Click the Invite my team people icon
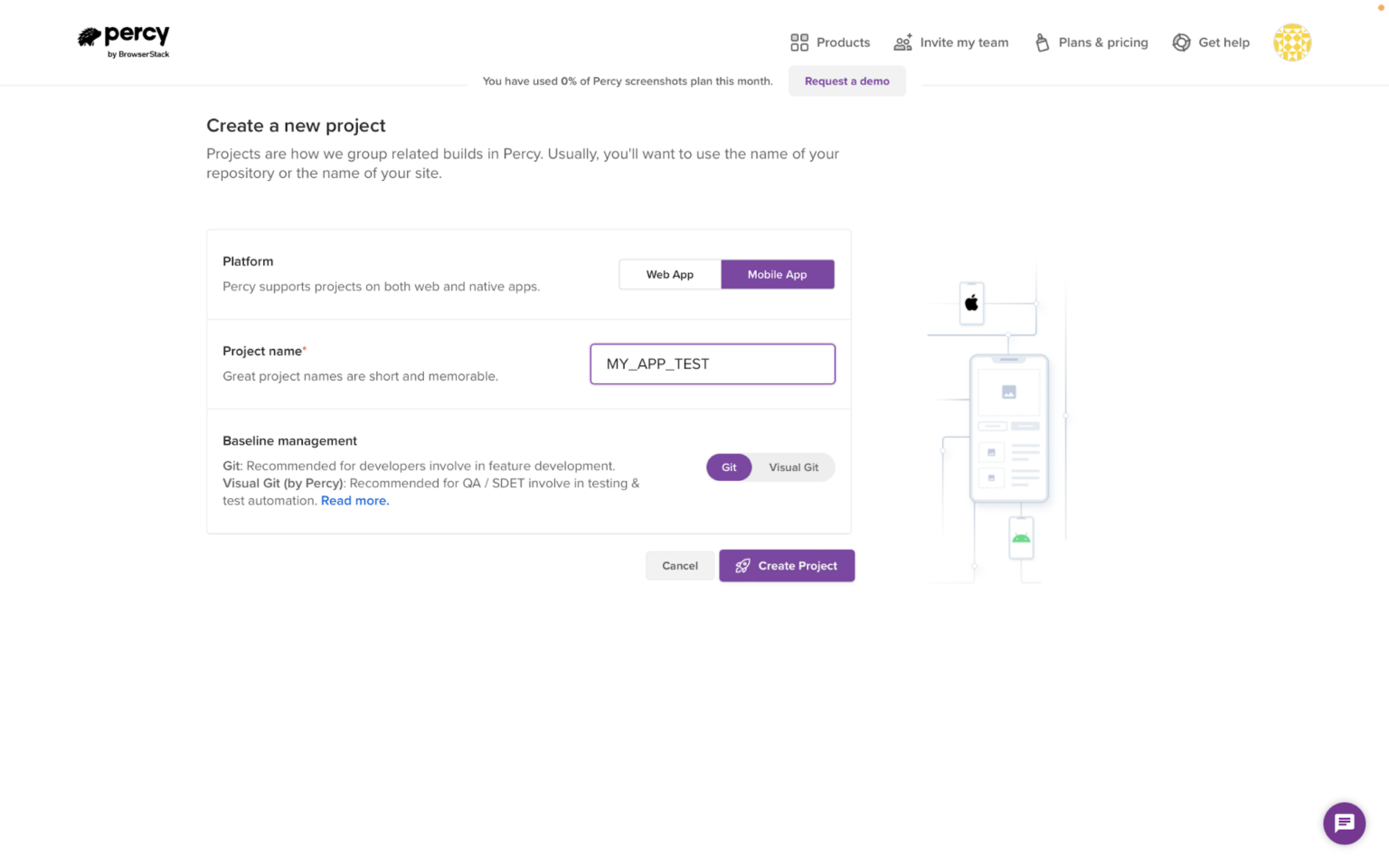Image resolution: width=1389 pixels, height=868 pixels. pyautogui.click(x=902, y=42)
